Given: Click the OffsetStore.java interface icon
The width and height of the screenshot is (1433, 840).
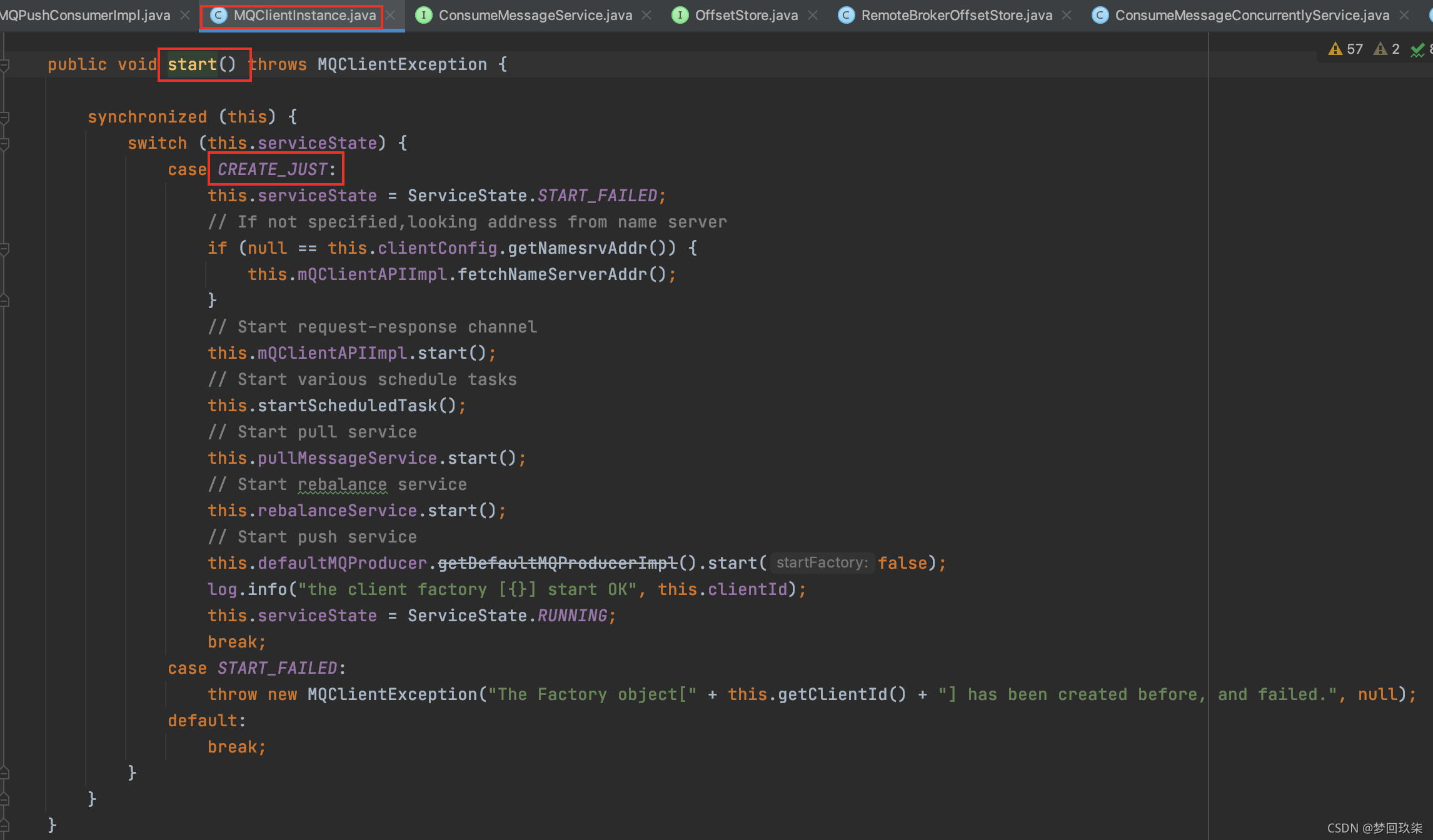Looking at the screenshot, I should tap(680, 15).
